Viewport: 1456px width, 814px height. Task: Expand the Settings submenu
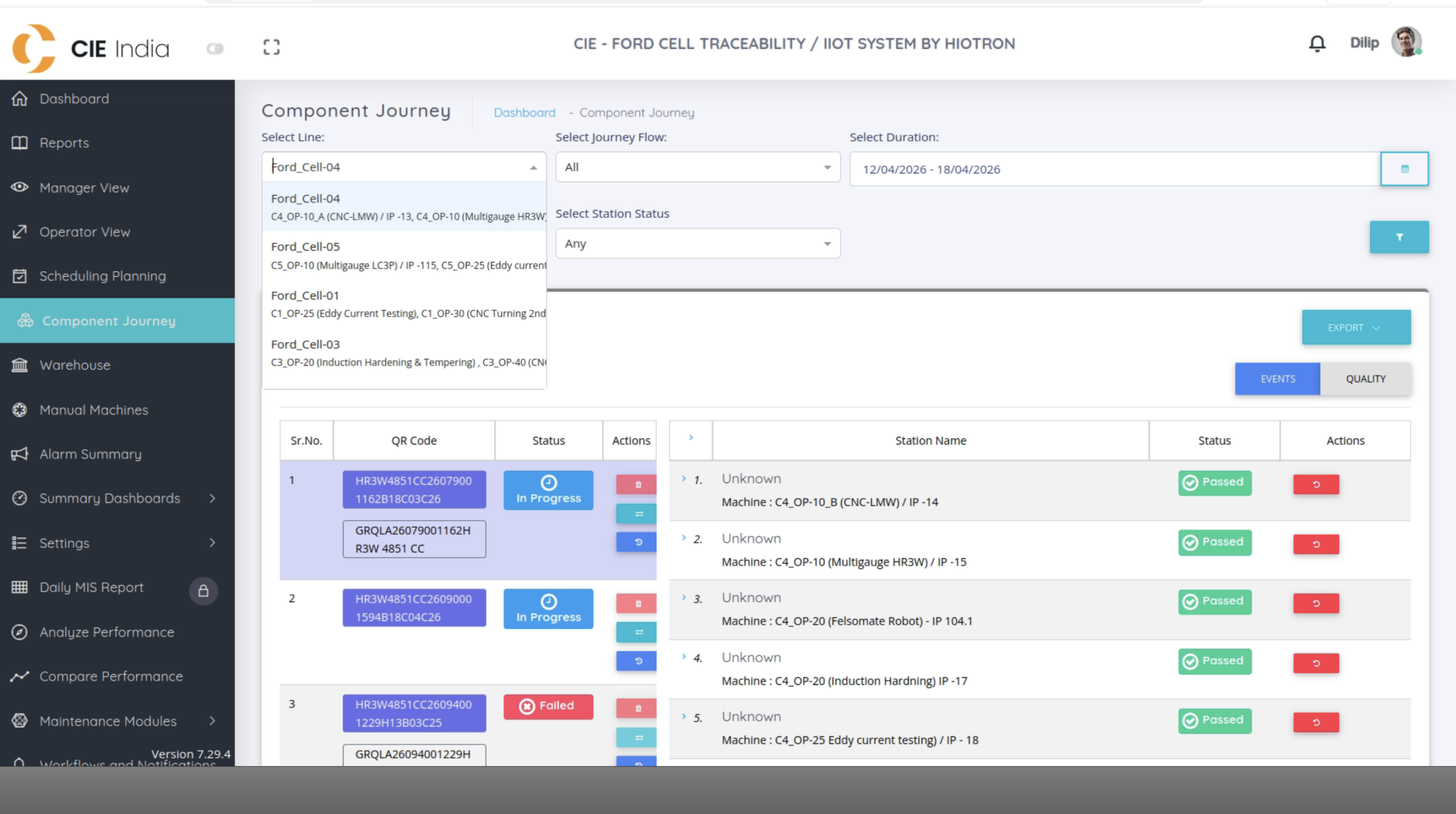(x=117, y=543)
